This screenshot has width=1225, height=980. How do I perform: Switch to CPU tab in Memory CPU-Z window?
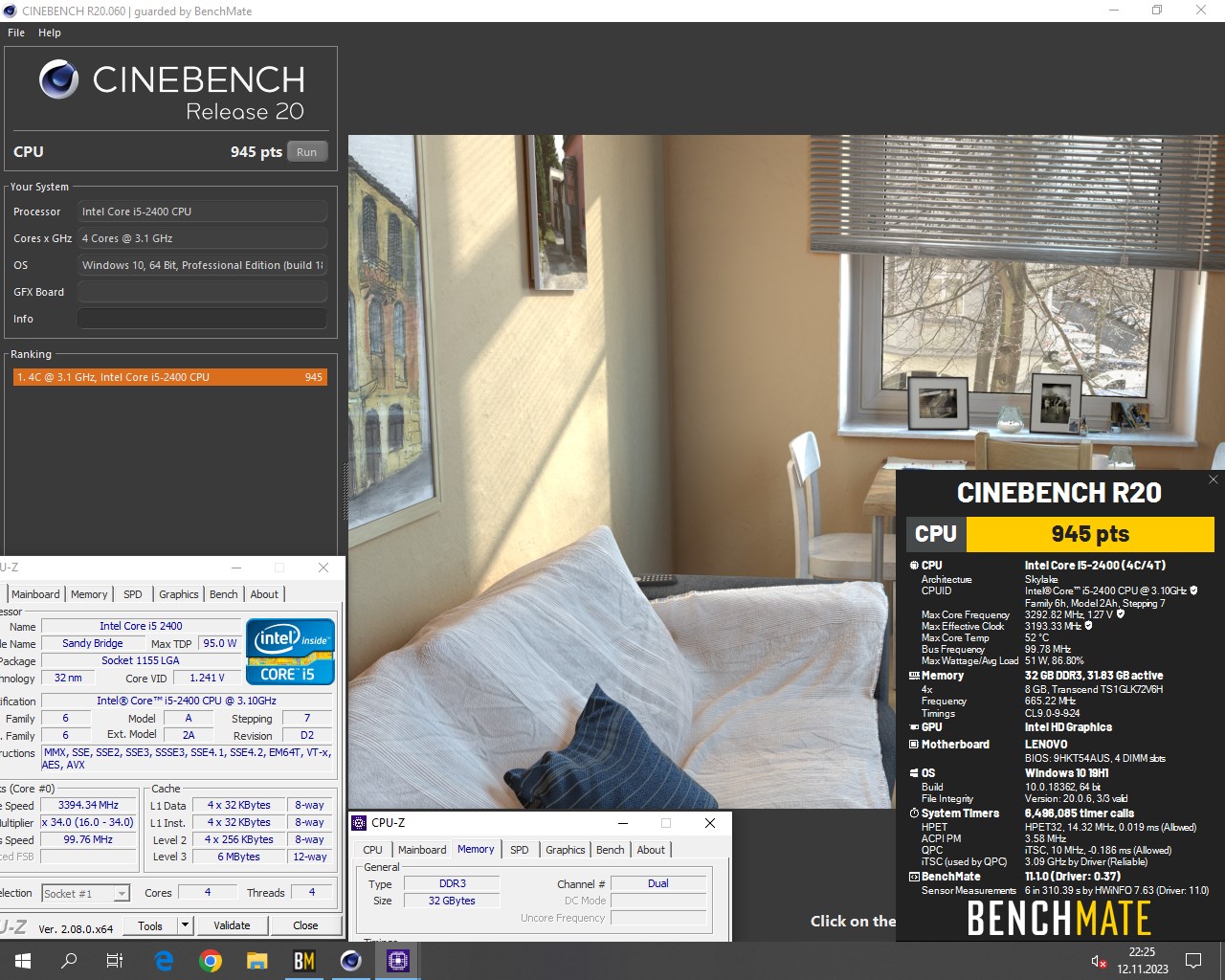[x=373, y=850]
